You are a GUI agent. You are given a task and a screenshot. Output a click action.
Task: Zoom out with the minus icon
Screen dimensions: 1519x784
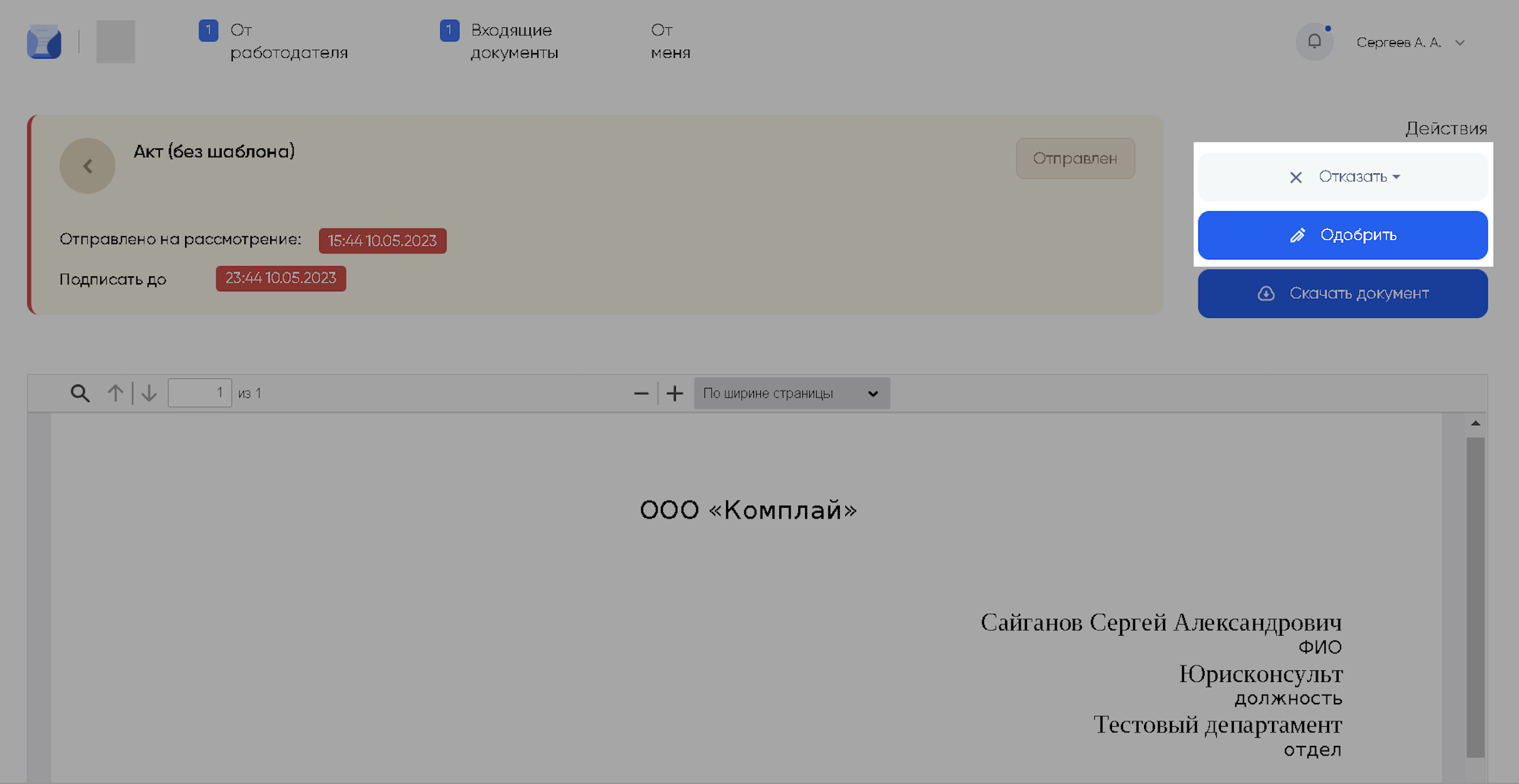[x=640, y=393]
